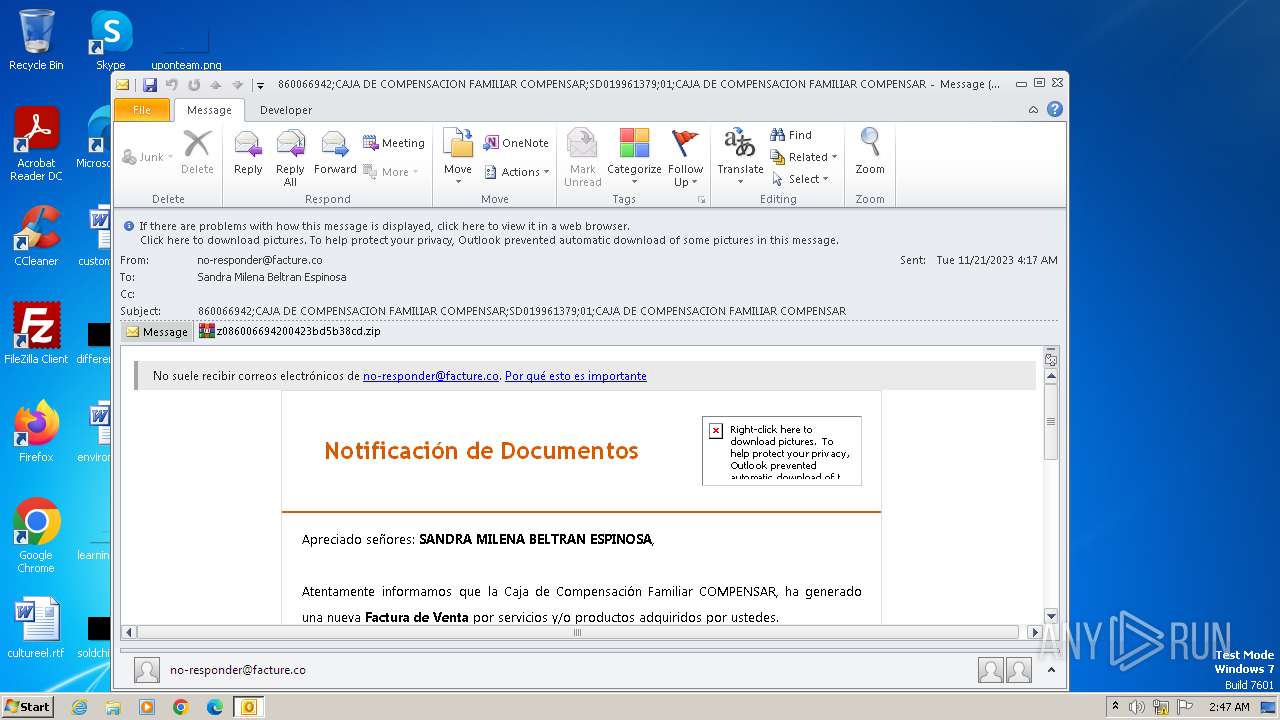Launch Firefox from desktop

(36, 431)
